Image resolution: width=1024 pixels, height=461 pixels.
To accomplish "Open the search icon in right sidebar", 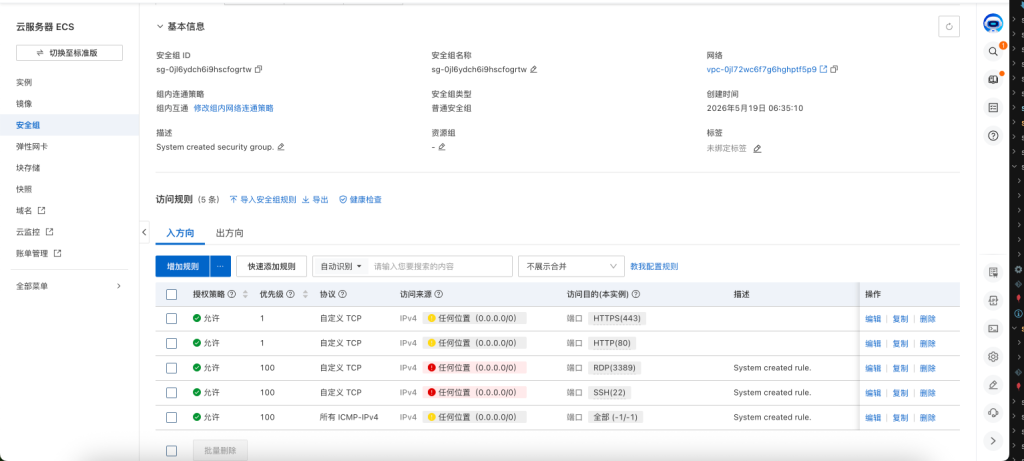I will click(993, 51).
